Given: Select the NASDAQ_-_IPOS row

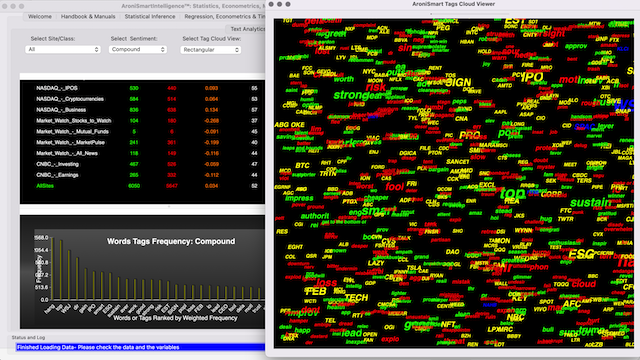Looking at the screenshot, I should point(142,88).
